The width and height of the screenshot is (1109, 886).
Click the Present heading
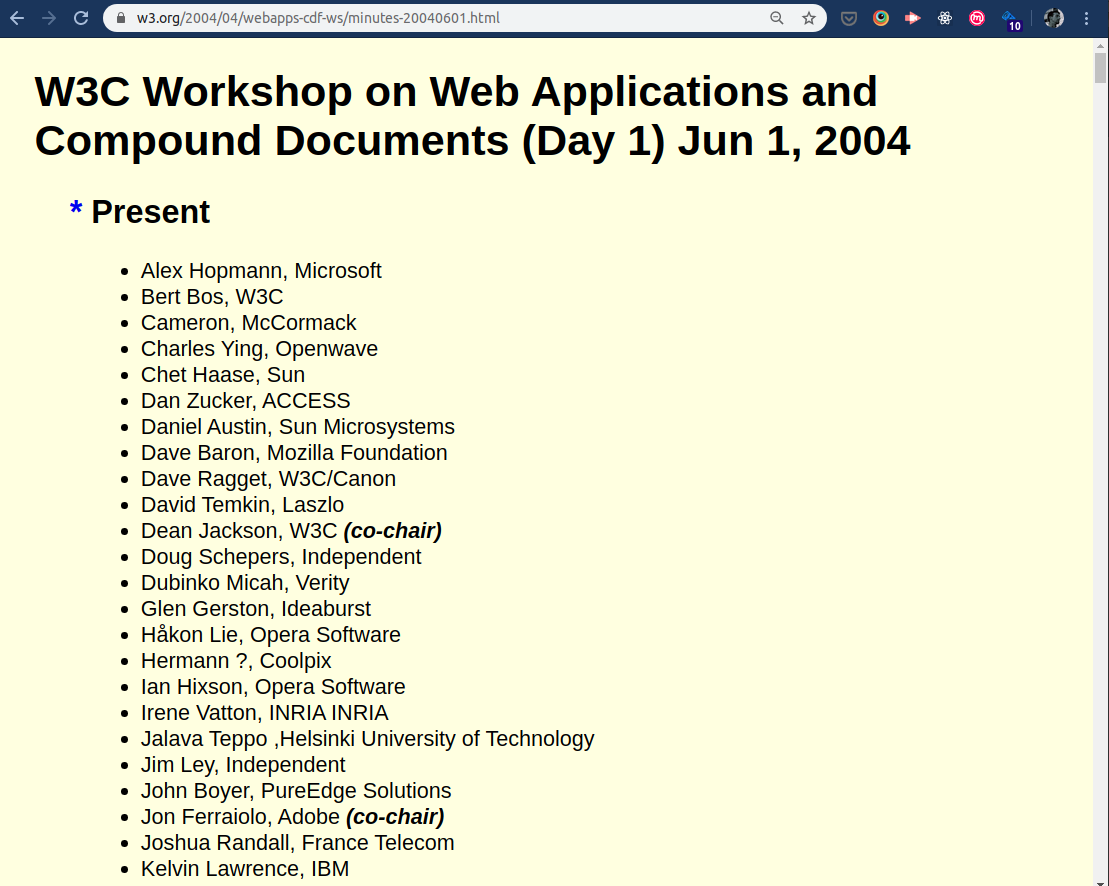151,212
